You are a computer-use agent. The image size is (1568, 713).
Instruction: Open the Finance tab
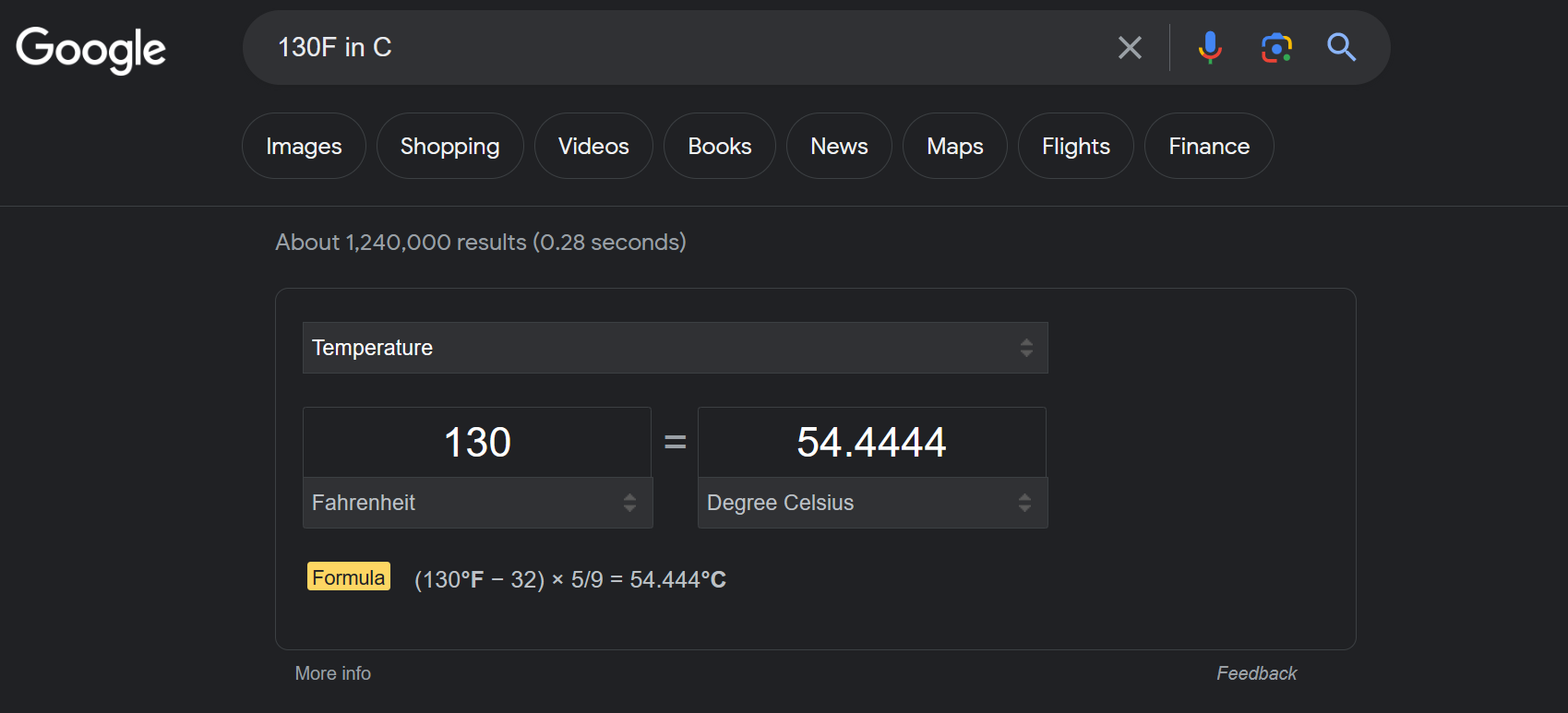point(1209,146)
